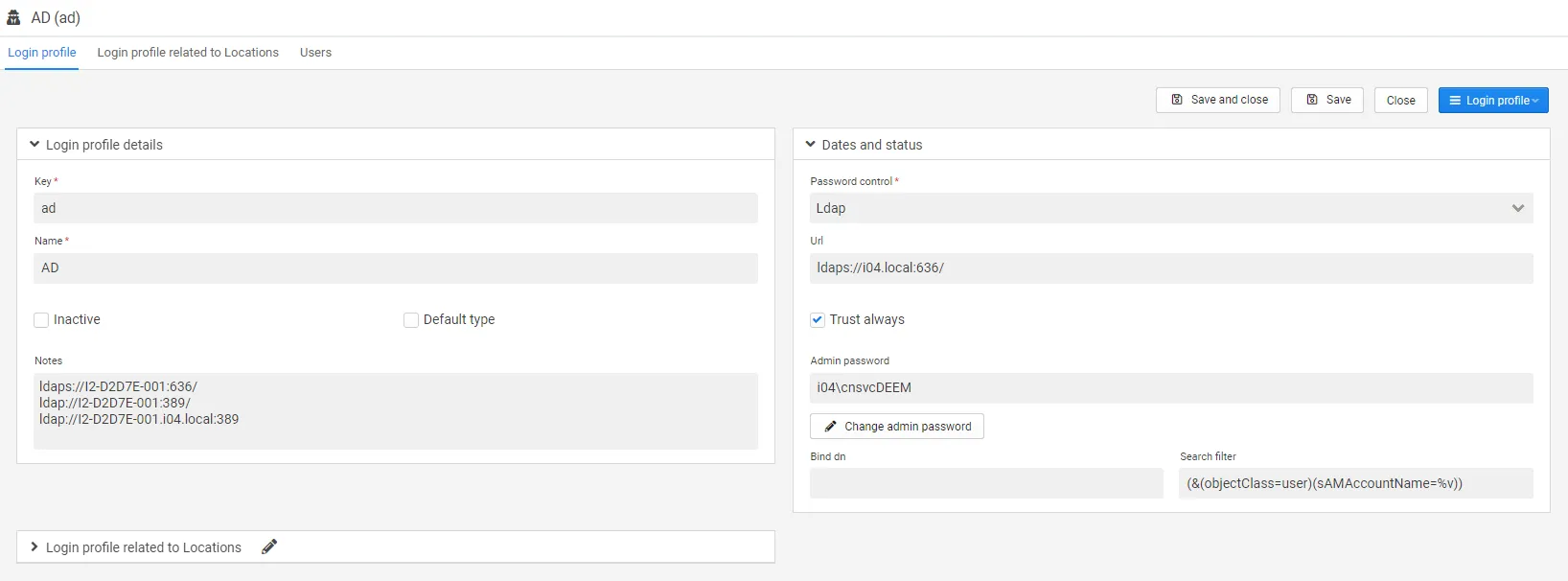Click Change admin password button

click(x=897, y=427)
